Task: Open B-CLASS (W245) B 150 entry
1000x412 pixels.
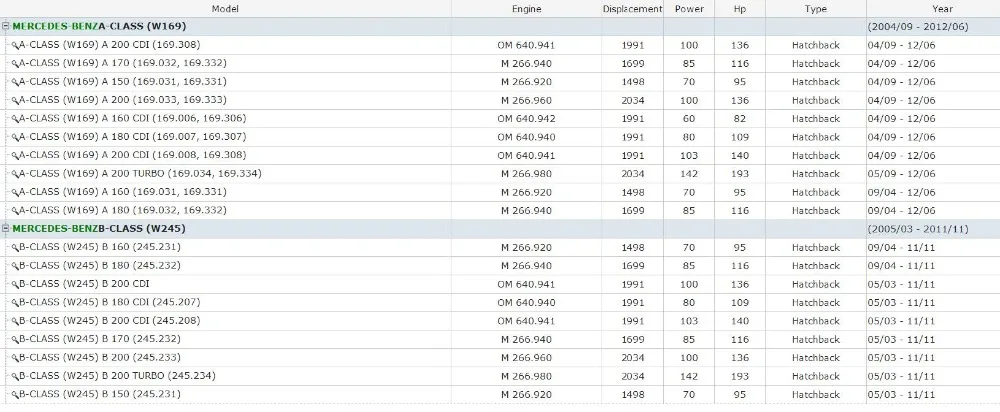Action: point(99,394)
